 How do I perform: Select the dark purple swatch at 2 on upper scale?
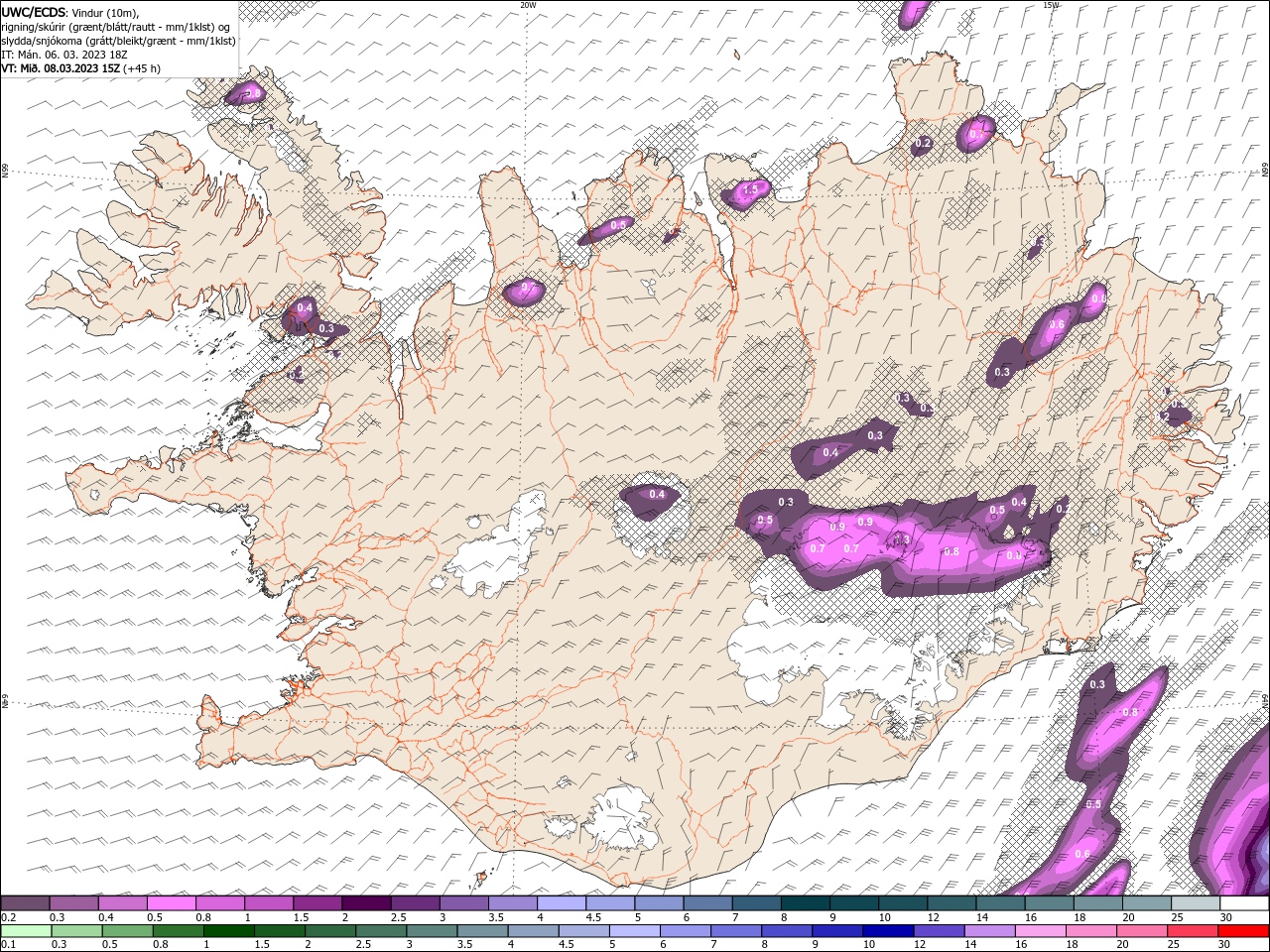(x=366, y=903)
